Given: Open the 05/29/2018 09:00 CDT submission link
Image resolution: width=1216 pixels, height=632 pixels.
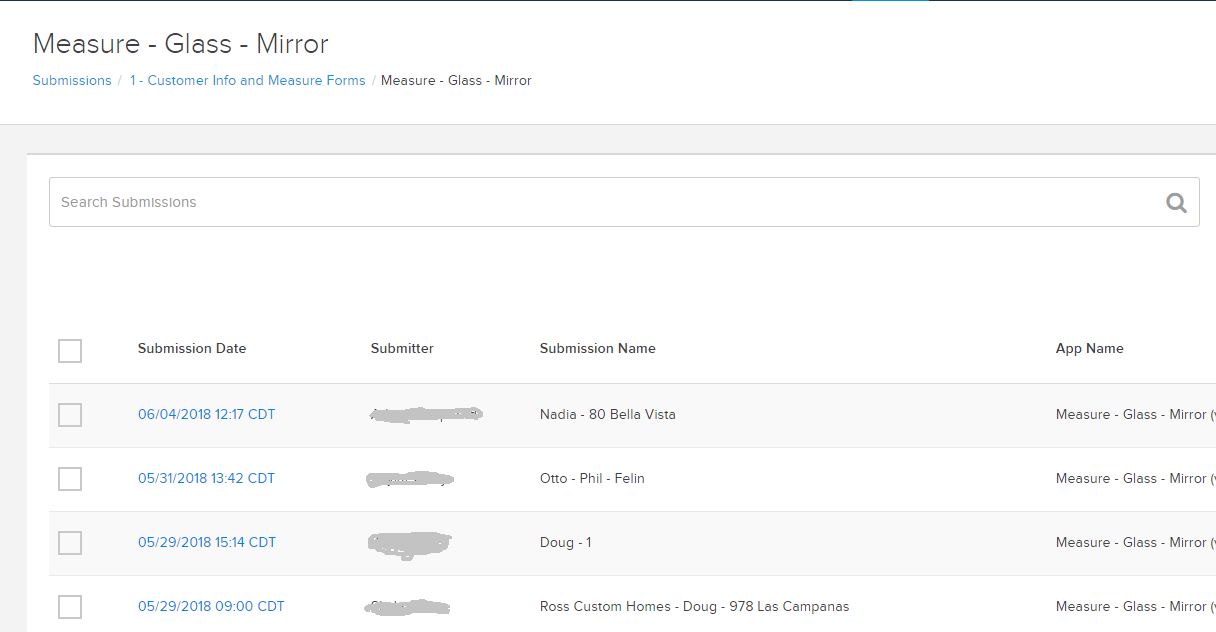Looking at the screenshot, I should pos(211,606).
